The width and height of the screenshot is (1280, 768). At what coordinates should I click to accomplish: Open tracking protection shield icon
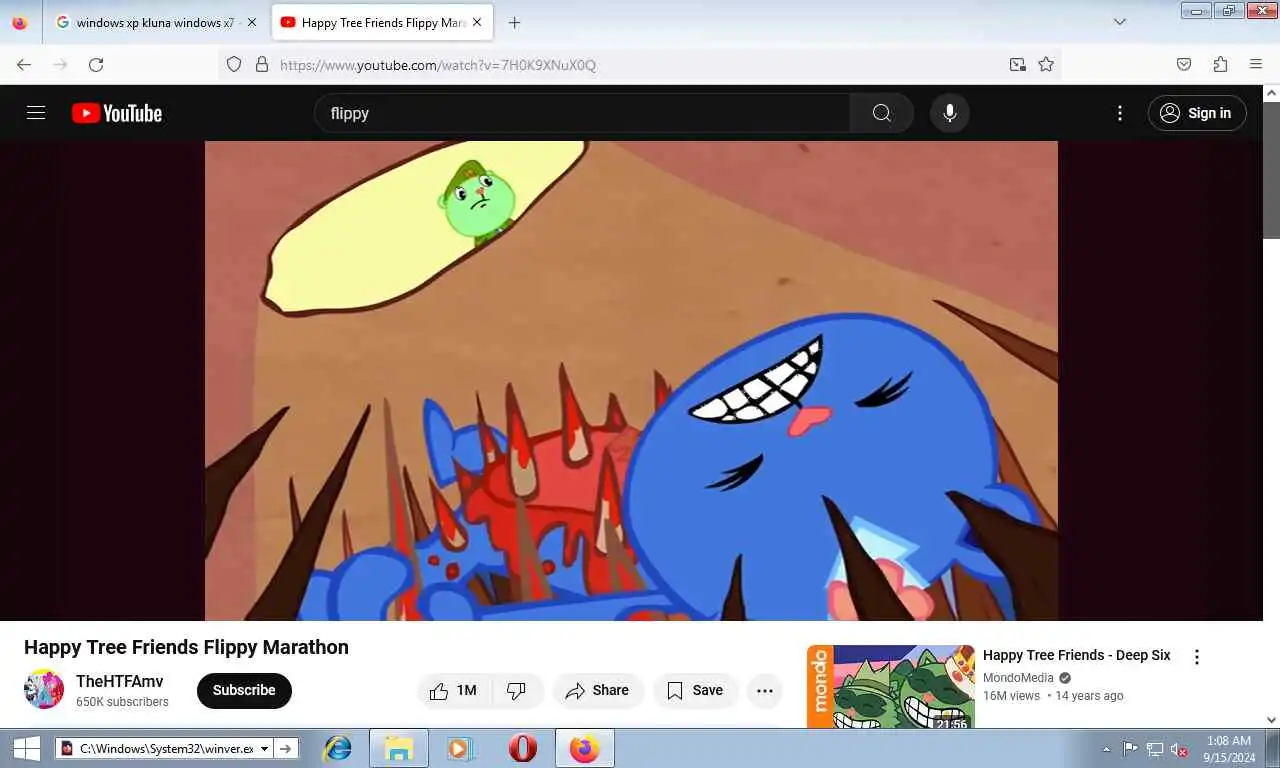pyautogui.click(x=234, y=64)
